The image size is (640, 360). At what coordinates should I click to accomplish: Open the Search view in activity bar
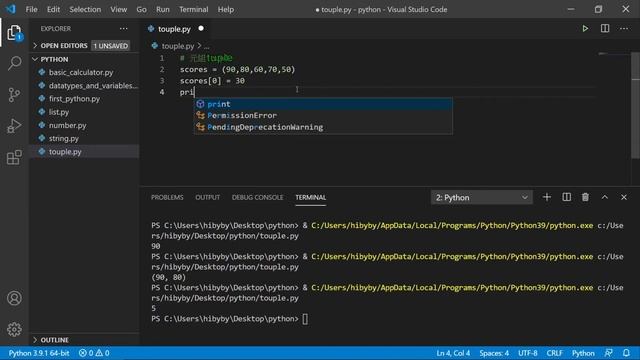coord(14,63)
